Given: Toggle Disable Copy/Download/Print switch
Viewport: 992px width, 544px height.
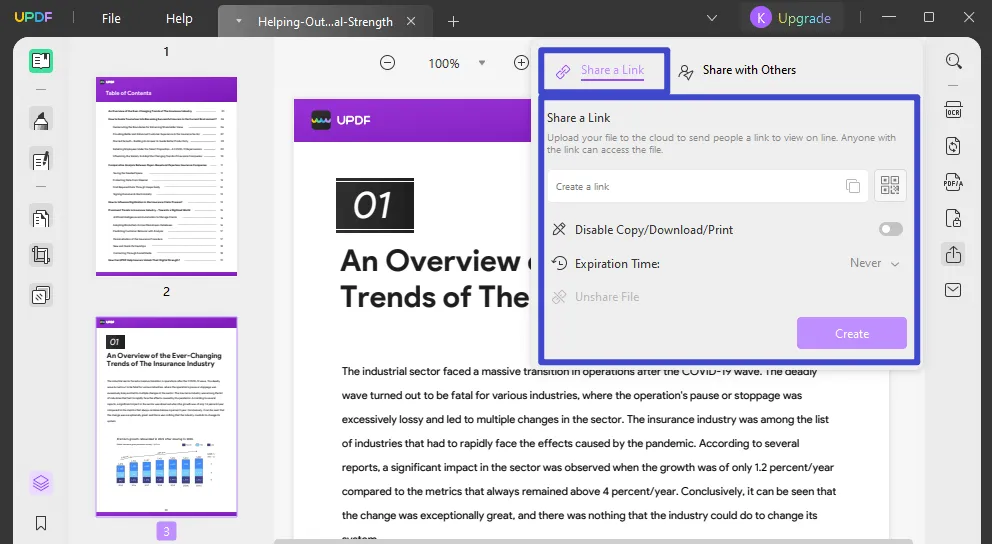Looking at the screenshot, I should coord(890,229).
